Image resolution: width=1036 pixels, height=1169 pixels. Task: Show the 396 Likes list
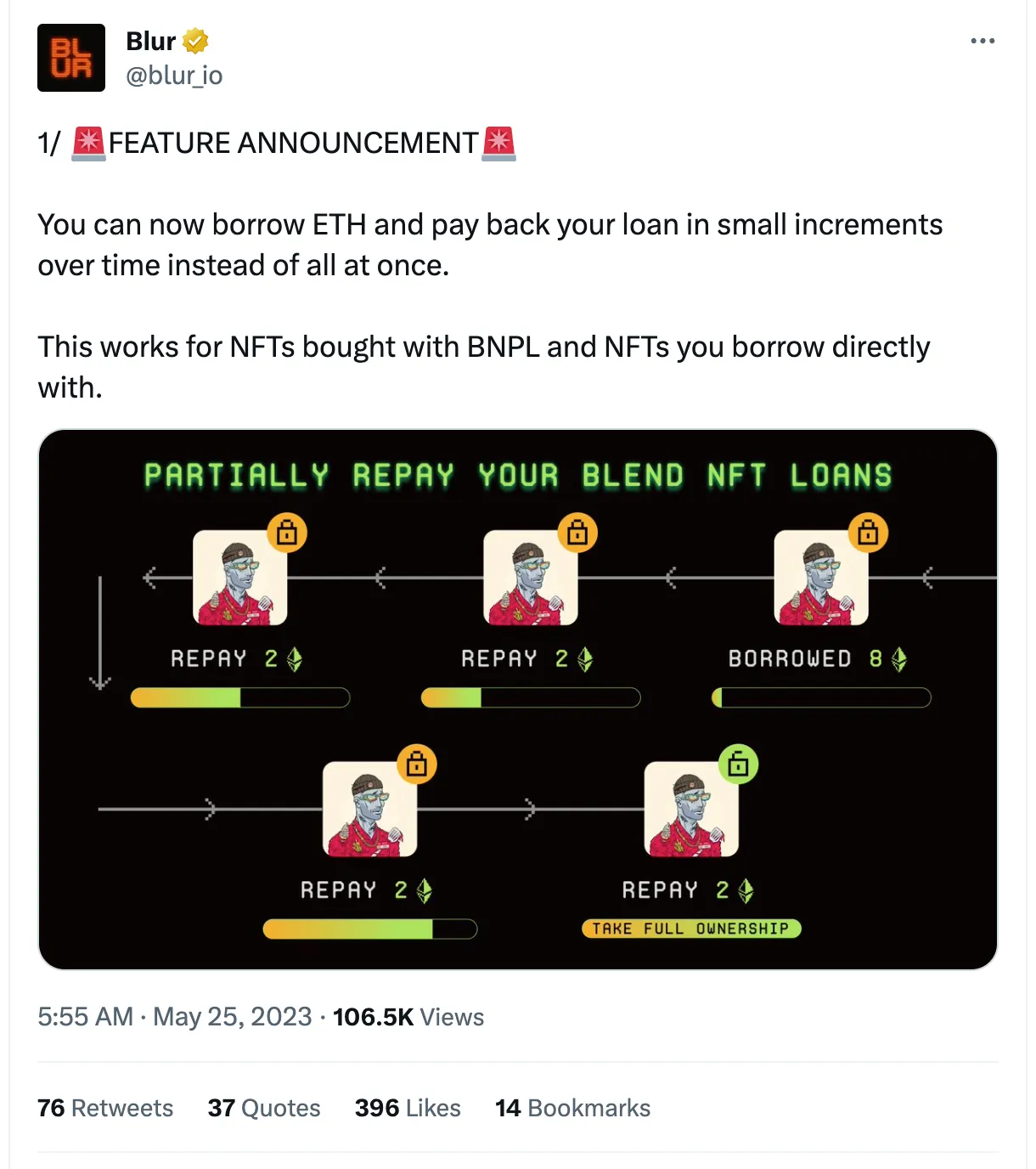tap(408, 1108)
